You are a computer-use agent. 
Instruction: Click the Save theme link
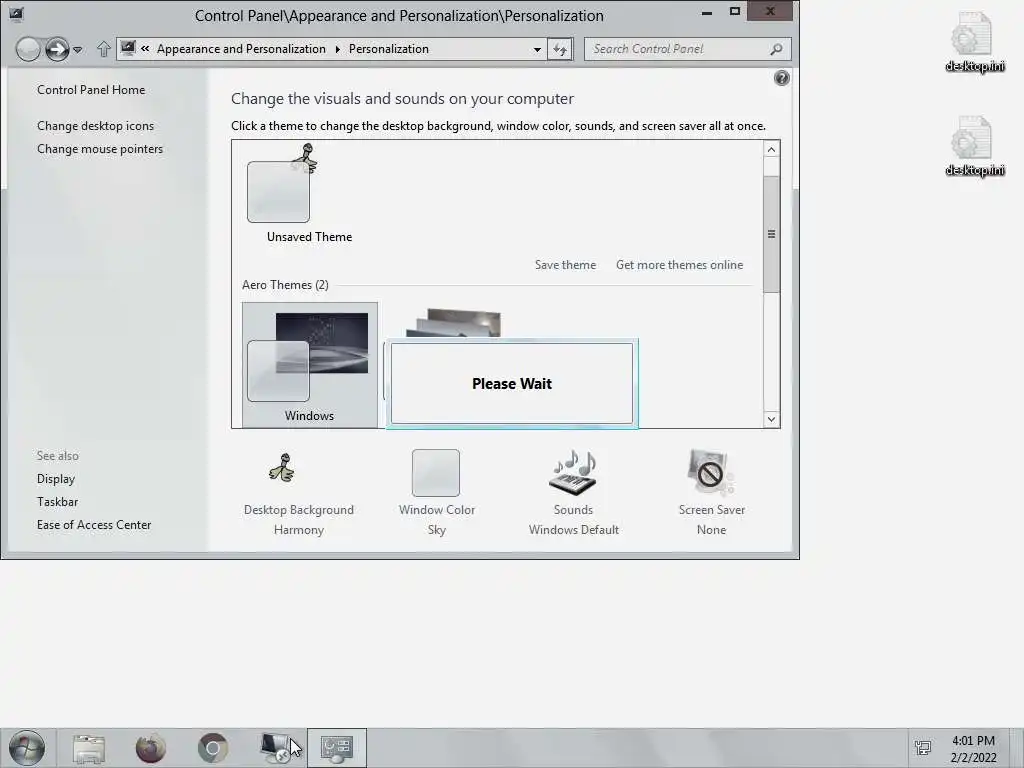click(x=565, y=265)
